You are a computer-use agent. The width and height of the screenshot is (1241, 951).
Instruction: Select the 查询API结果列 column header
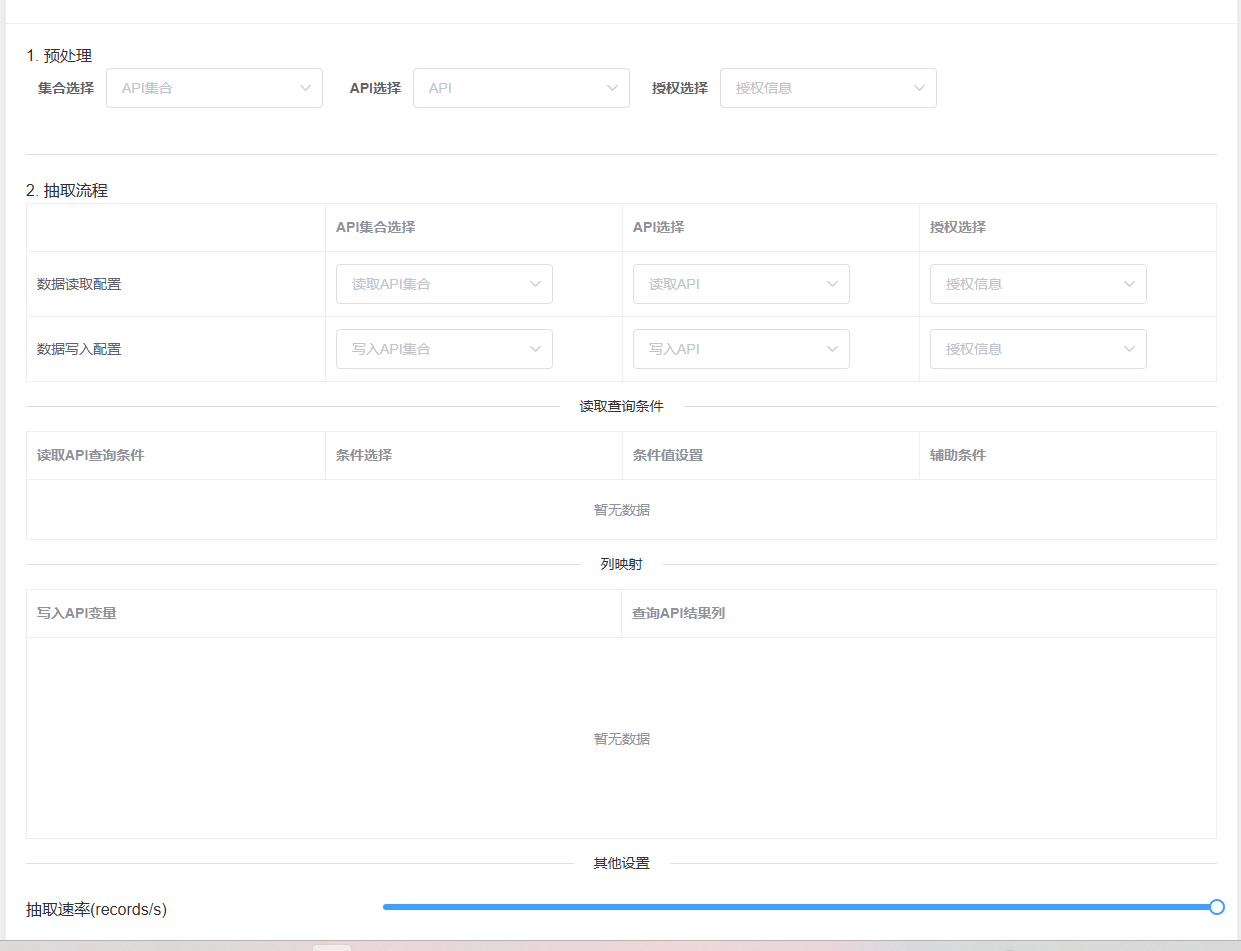[678, 613]
